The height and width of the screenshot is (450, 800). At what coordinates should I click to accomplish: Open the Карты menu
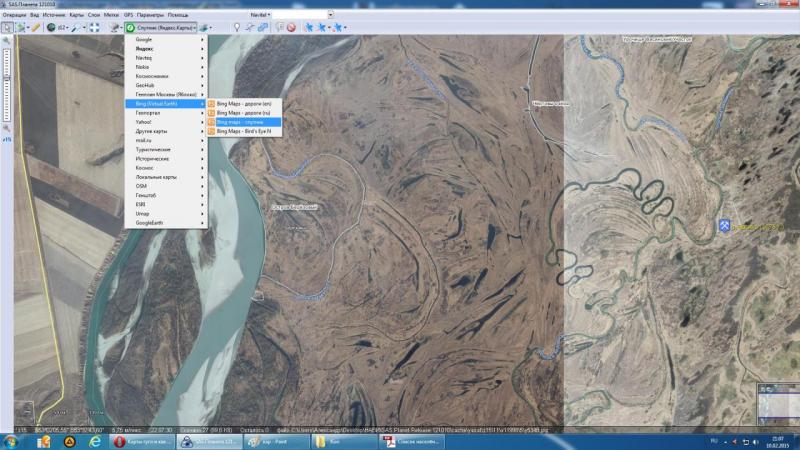tap(77, 15)
